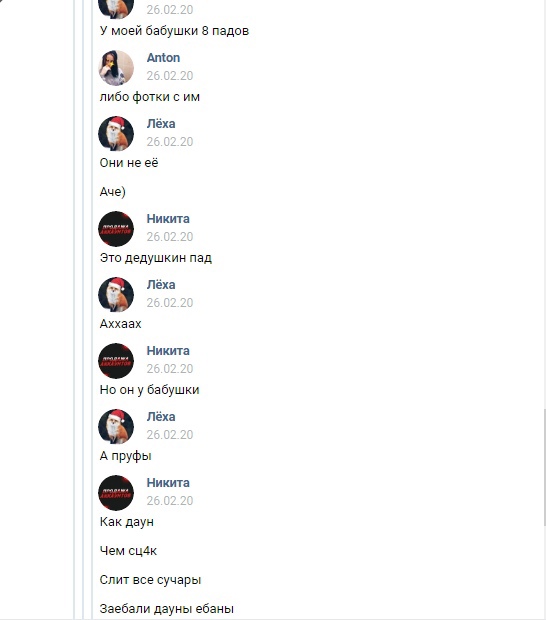The image size is (546, 620).
Task: Click Никита's name above "Но он у бабушки"
Action: (168, 351)
